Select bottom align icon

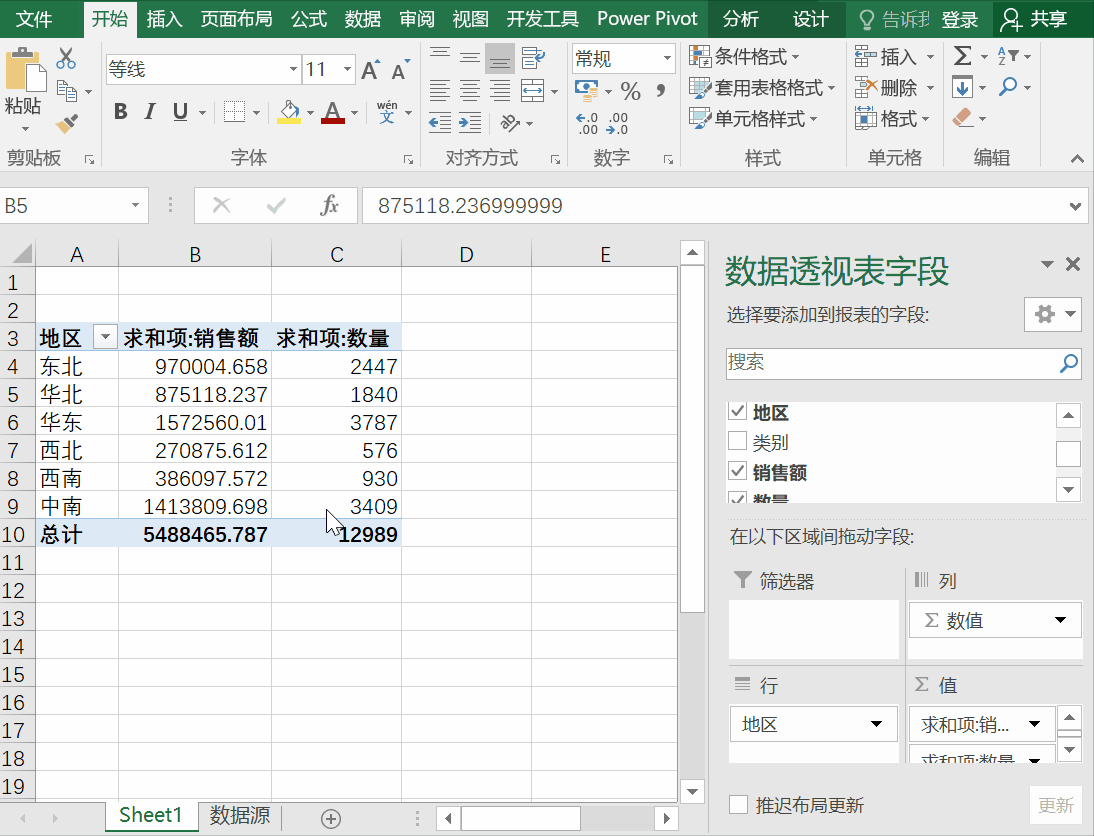click(500, 59)
